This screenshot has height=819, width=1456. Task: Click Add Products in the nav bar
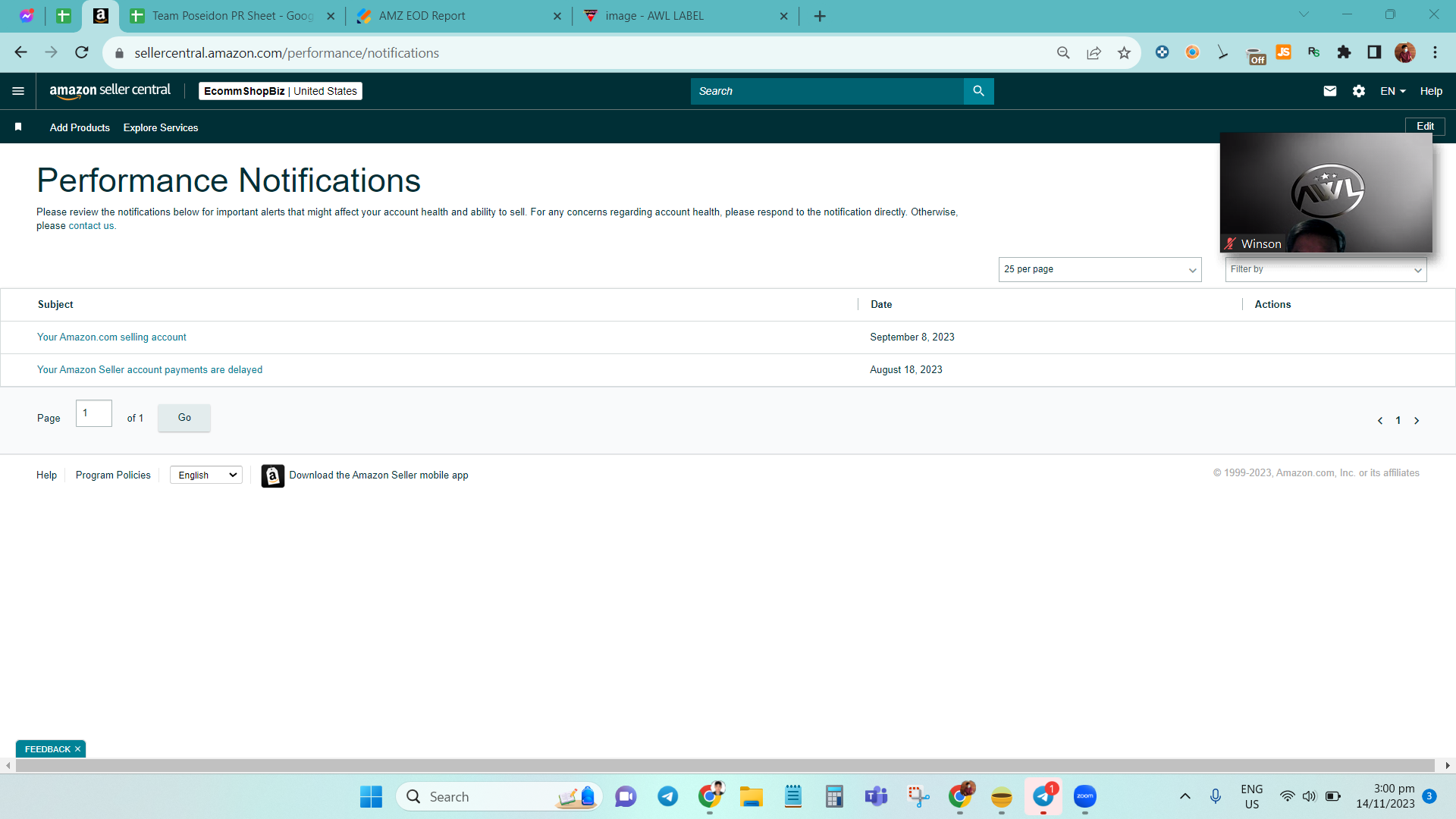coord(80,127)
